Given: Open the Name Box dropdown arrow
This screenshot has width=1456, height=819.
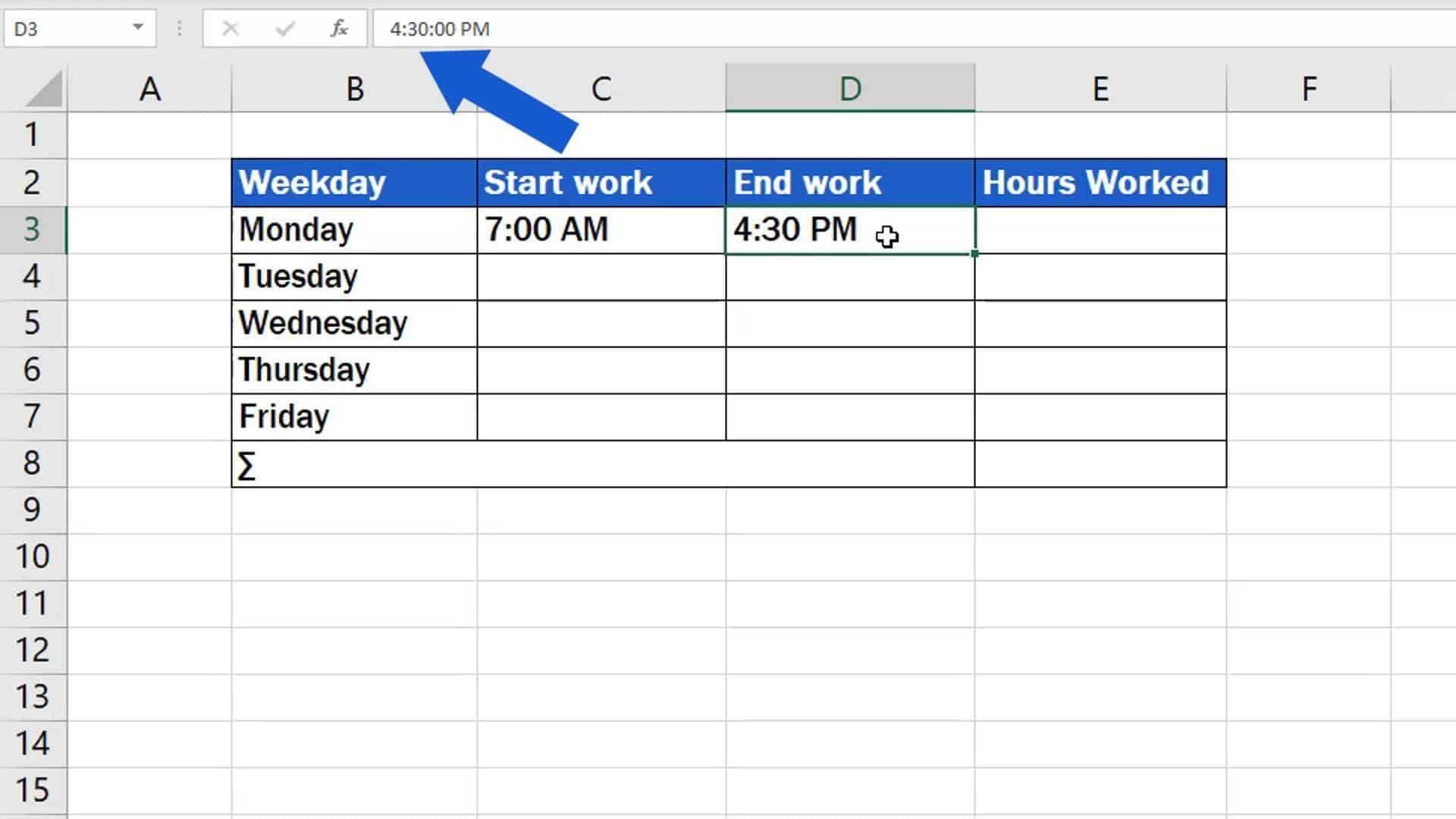Looking at the screenshot, I should 136,29.
